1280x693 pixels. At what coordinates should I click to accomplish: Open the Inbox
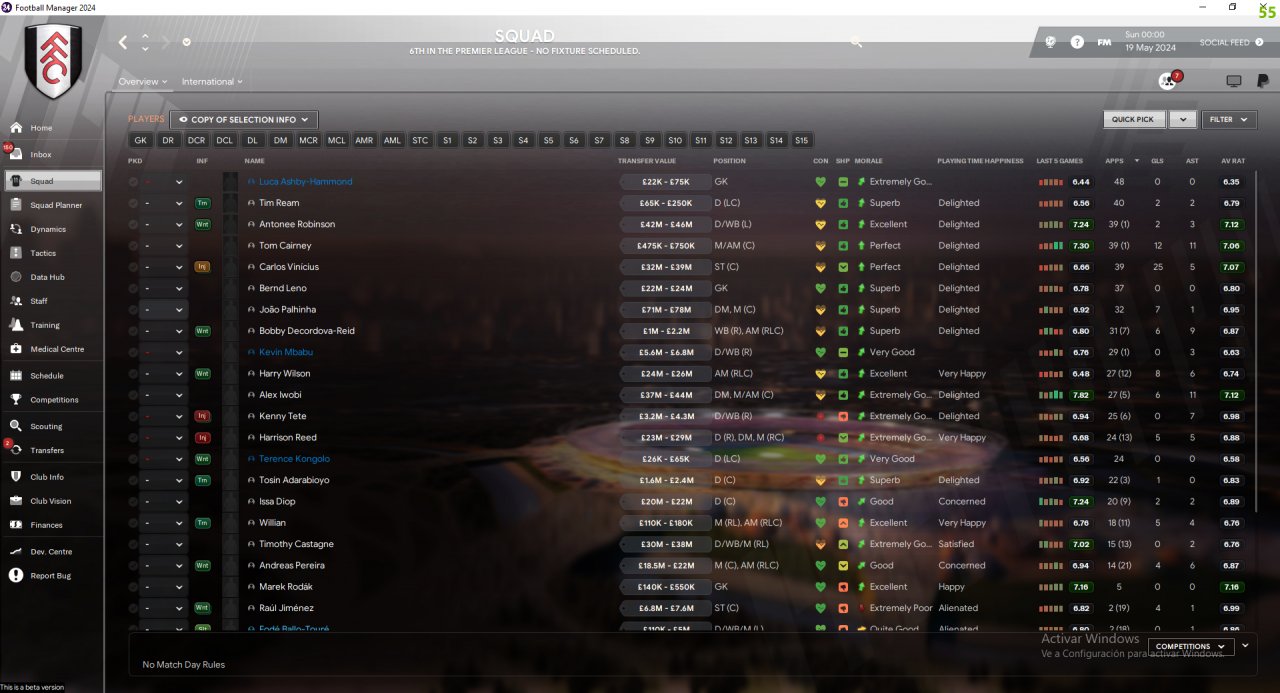click(x=52, y=155)
